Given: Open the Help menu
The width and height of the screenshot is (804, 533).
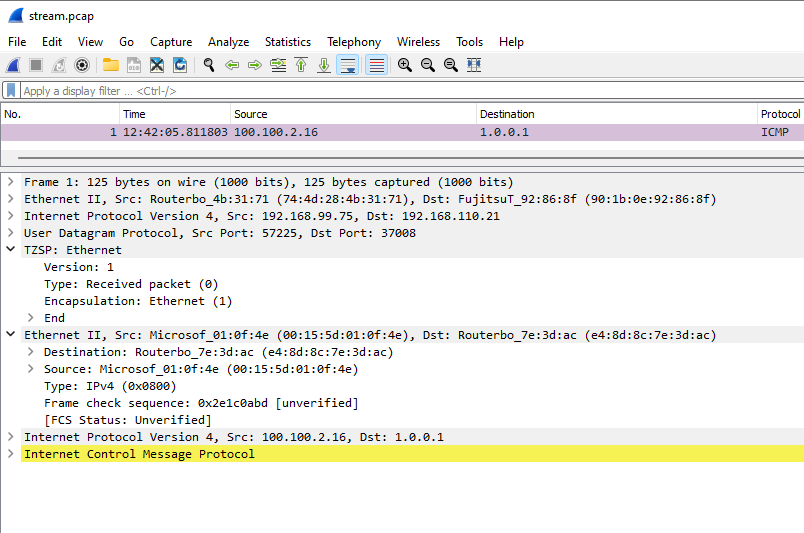Looking at the screenshot, I should click(511, 42).
